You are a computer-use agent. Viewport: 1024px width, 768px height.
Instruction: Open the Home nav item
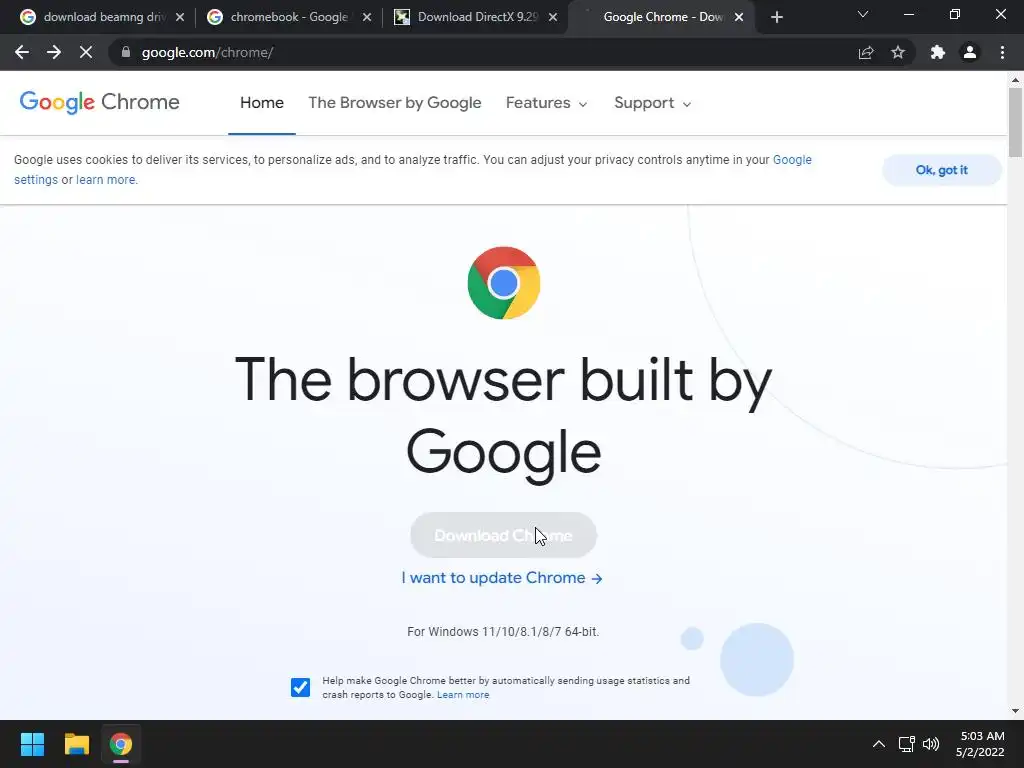262,103
